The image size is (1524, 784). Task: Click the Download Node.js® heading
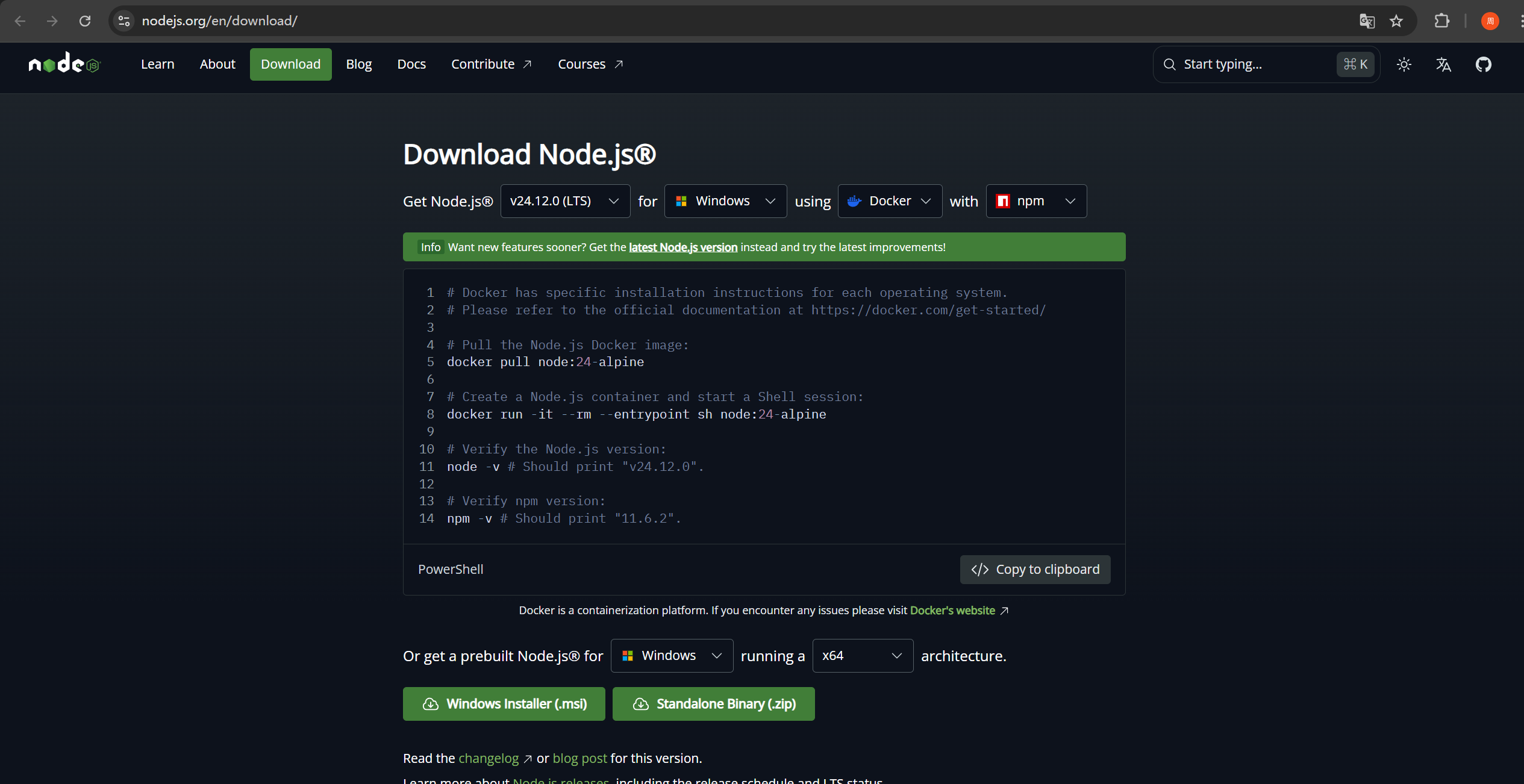[x=529, y=154]
